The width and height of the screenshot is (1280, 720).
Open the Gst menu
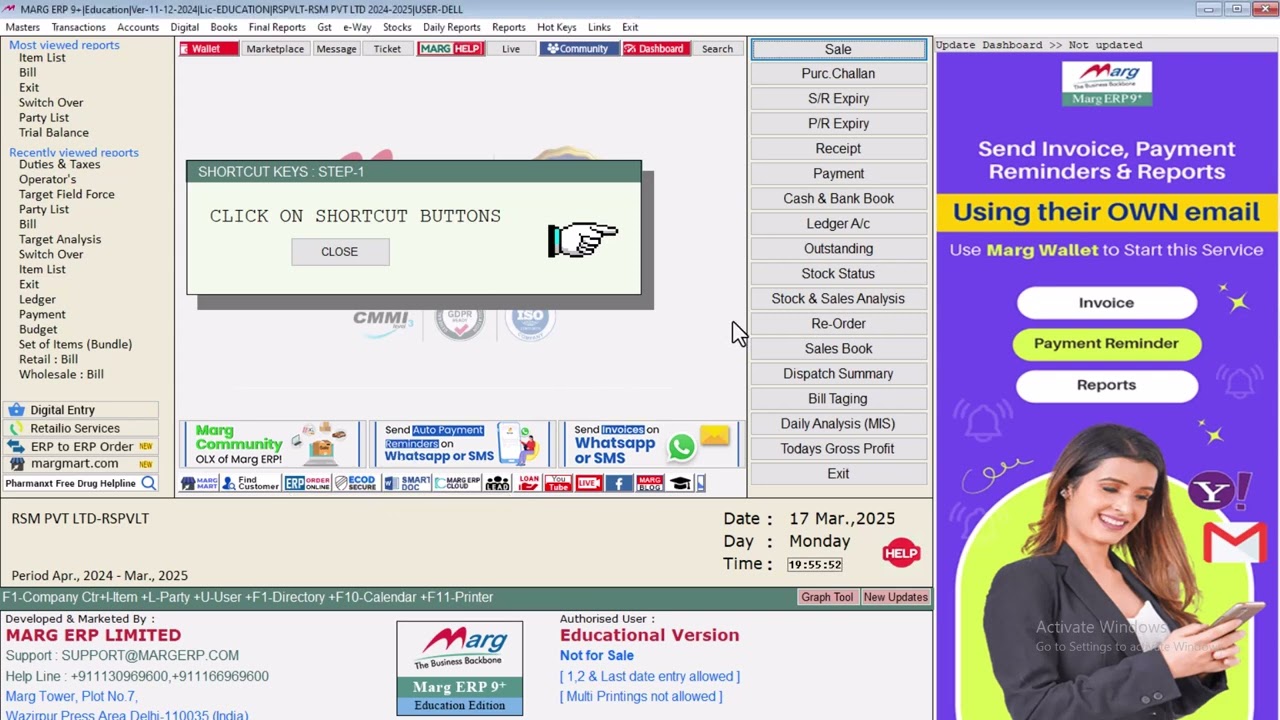coord(324,27)
